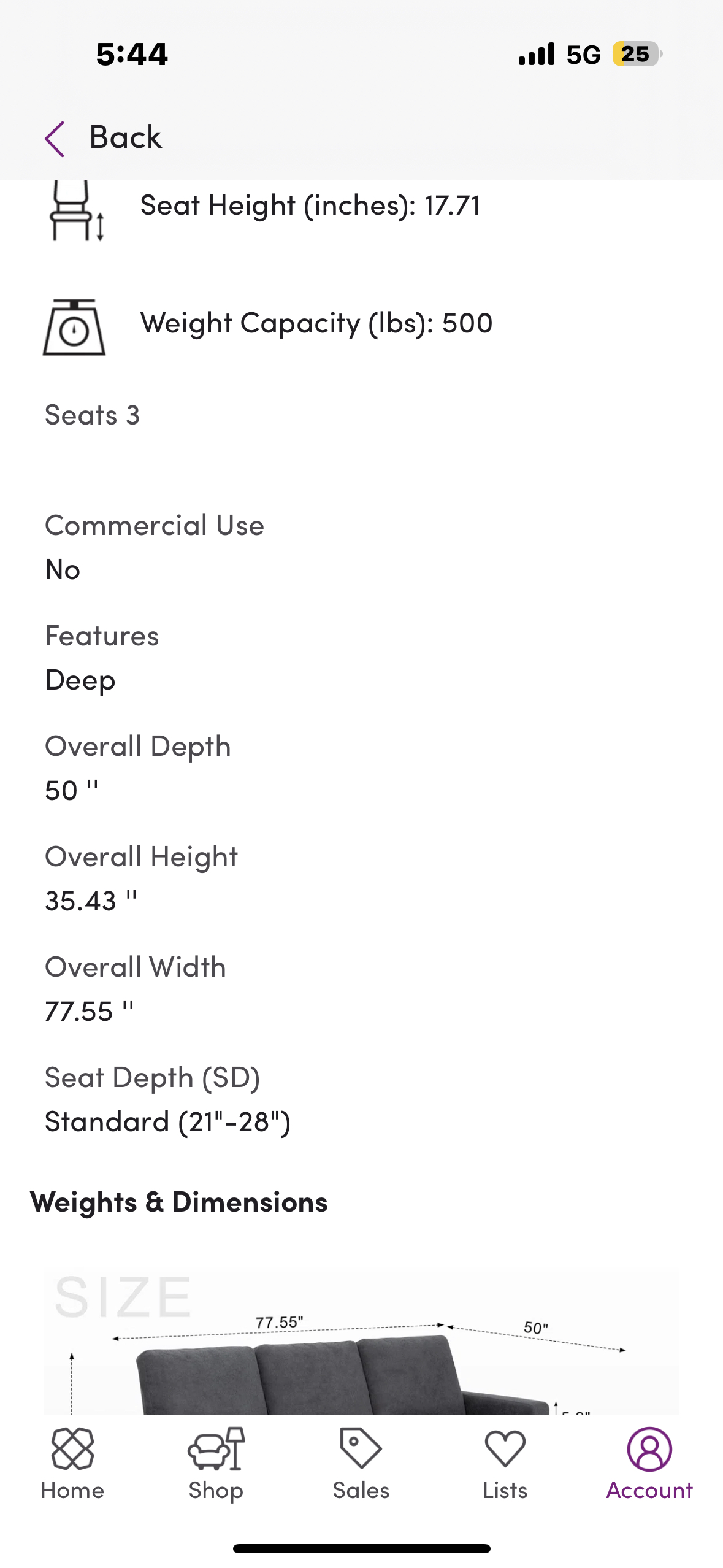
Task: Tap the Seat Depth Standard value
Action: click(x=168, y=1122)
